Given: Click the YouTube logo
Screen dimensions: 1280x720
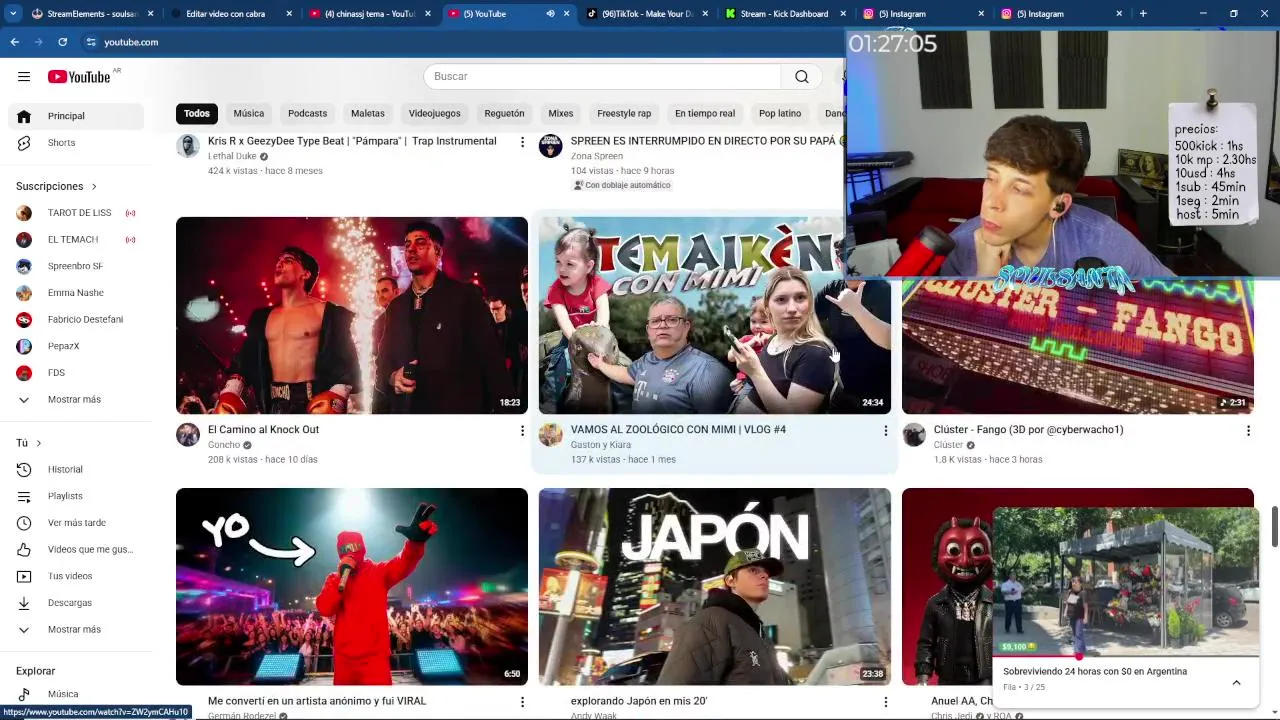Looking at the screenshot, I should pos(79,77).
